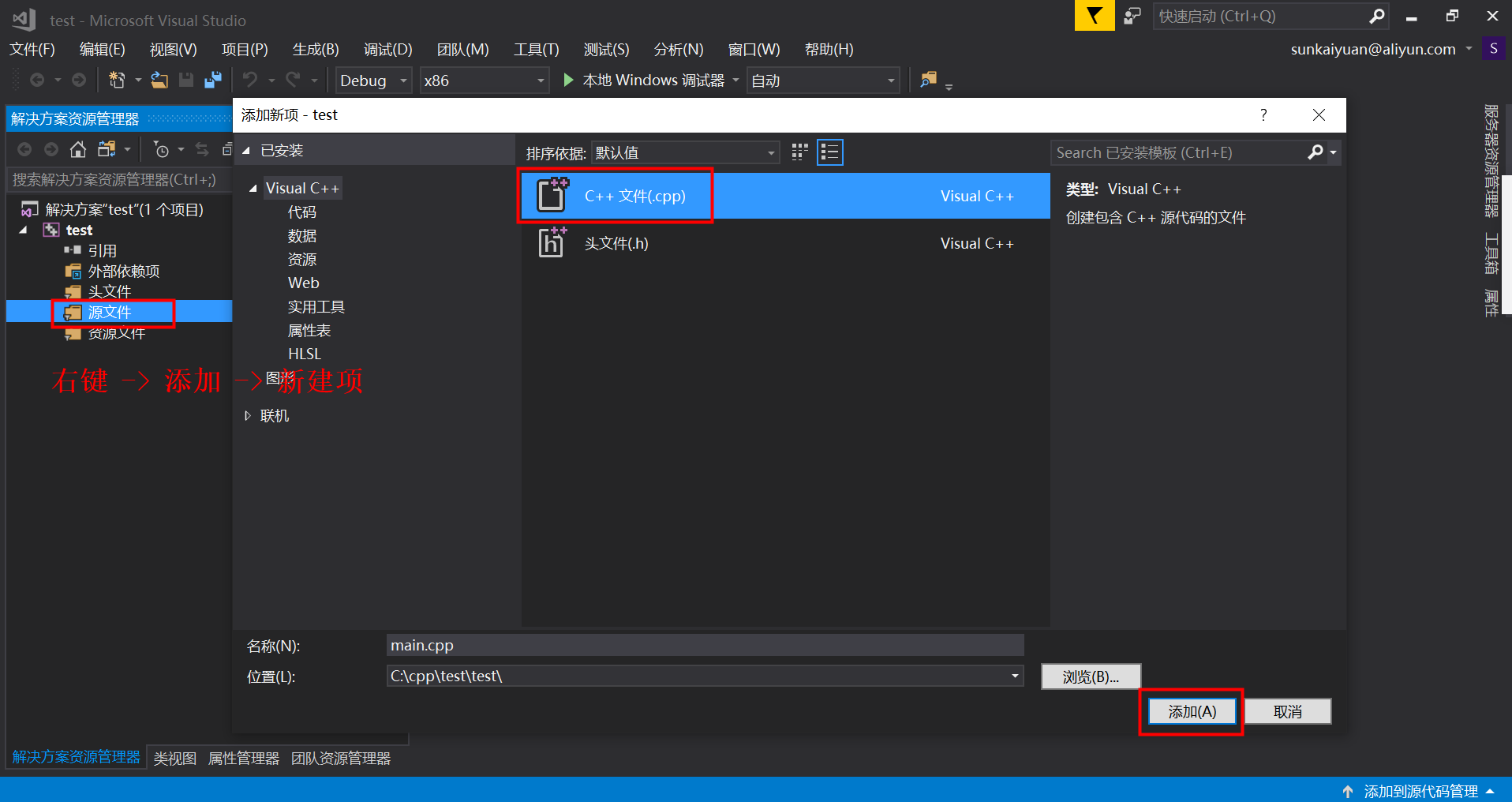Click the user account avatar S
The width and height of the screenshot is (1512, 802).
click(1493, 49)
